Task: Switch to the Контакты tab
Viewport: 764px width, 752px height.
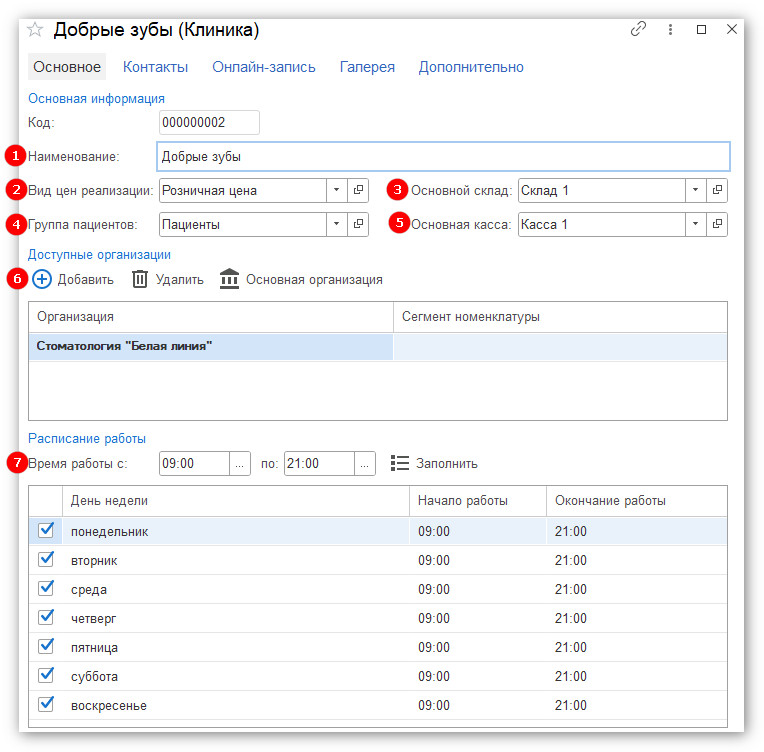Action: (x=155, y=67)
